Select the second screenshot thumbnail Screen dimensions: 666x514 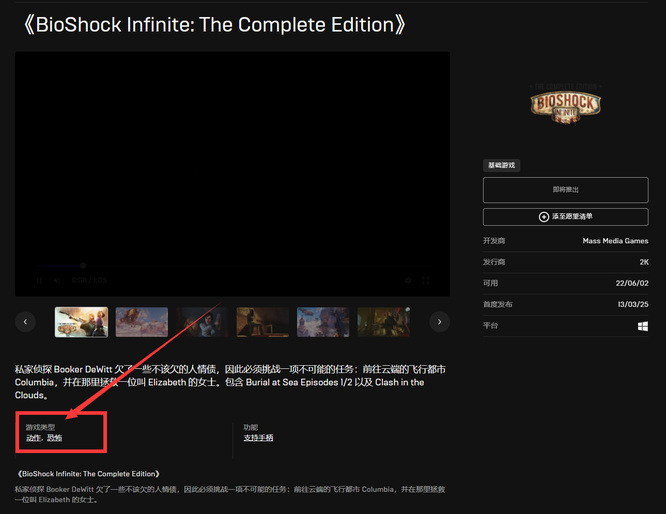click(x=142, y=322)
